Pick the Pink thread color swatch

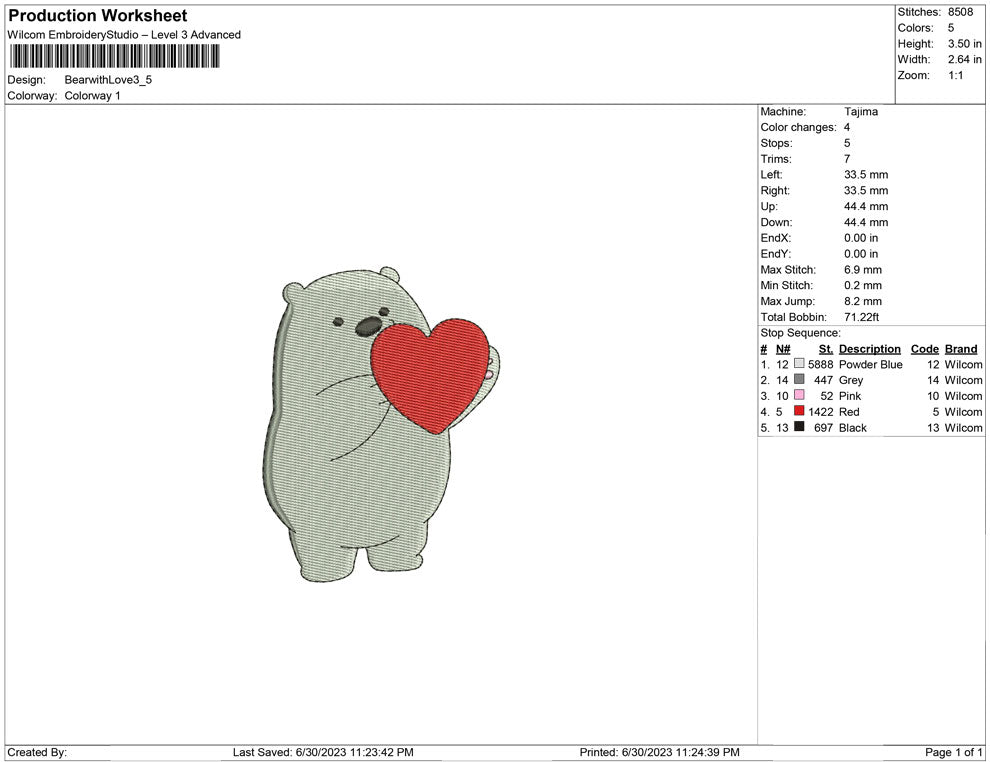point(799,396)
